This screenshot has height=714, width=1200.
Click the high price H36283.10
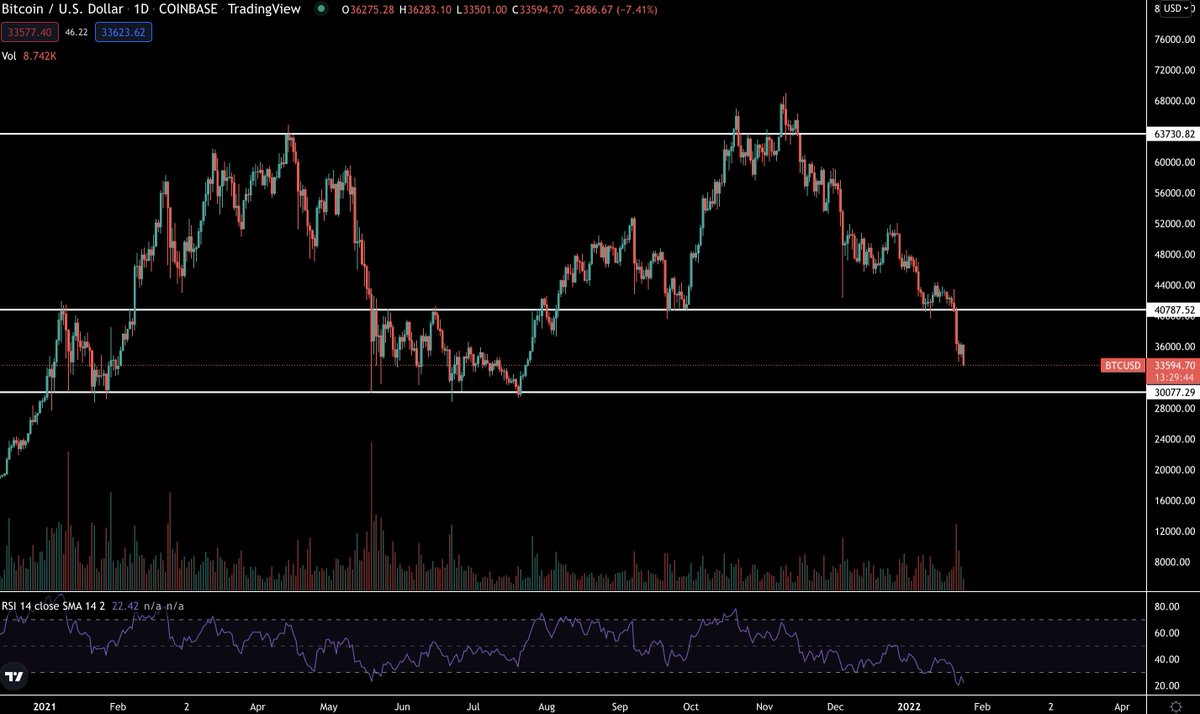425,10
